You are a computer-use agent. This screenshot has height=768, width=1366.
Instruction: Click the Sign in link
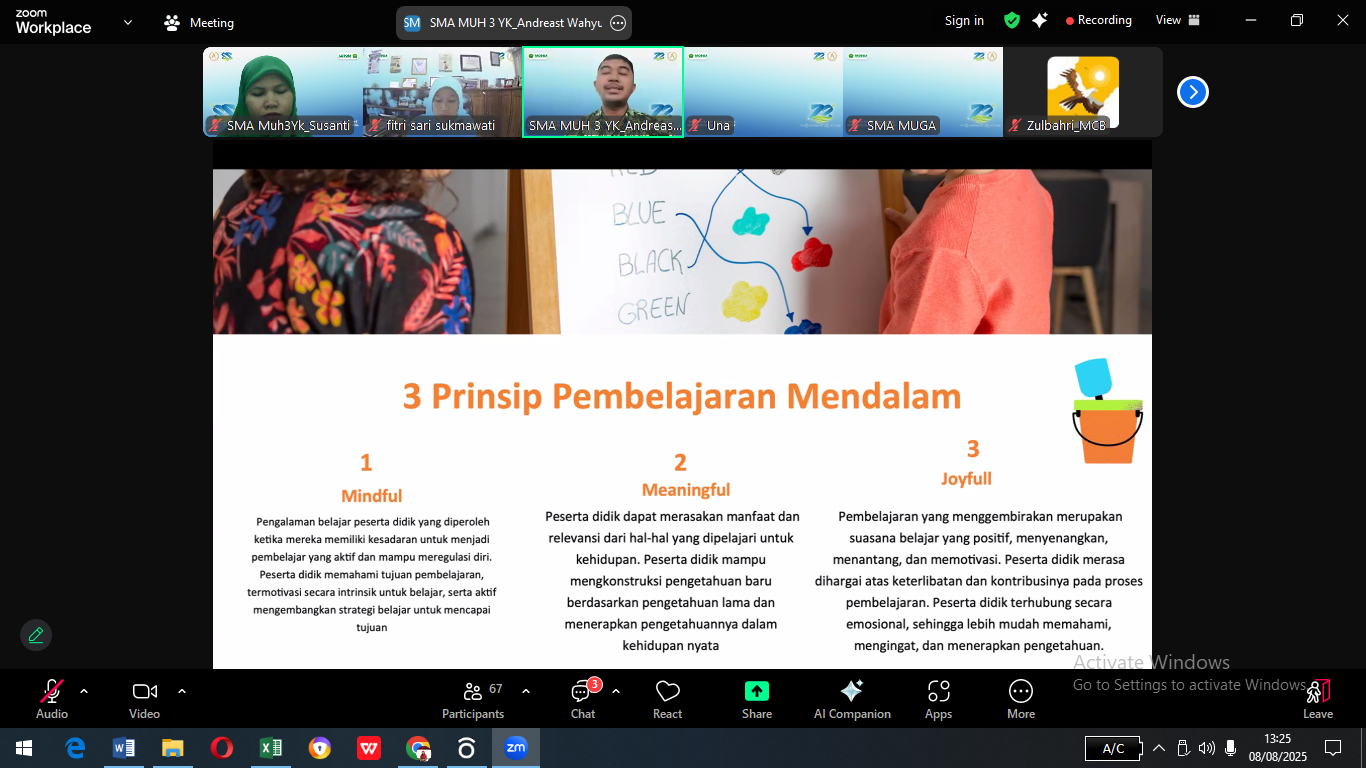964,21
